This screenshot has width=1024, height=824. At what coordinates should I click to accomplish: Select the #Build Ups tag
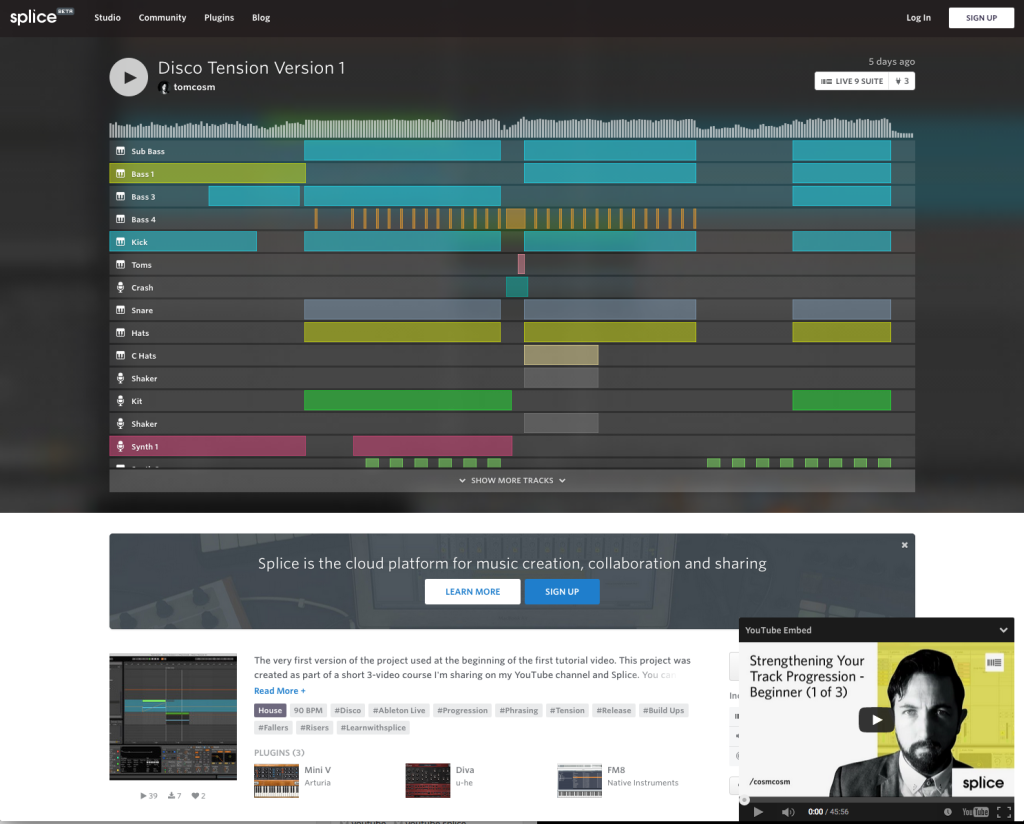[x=664, y=710]
